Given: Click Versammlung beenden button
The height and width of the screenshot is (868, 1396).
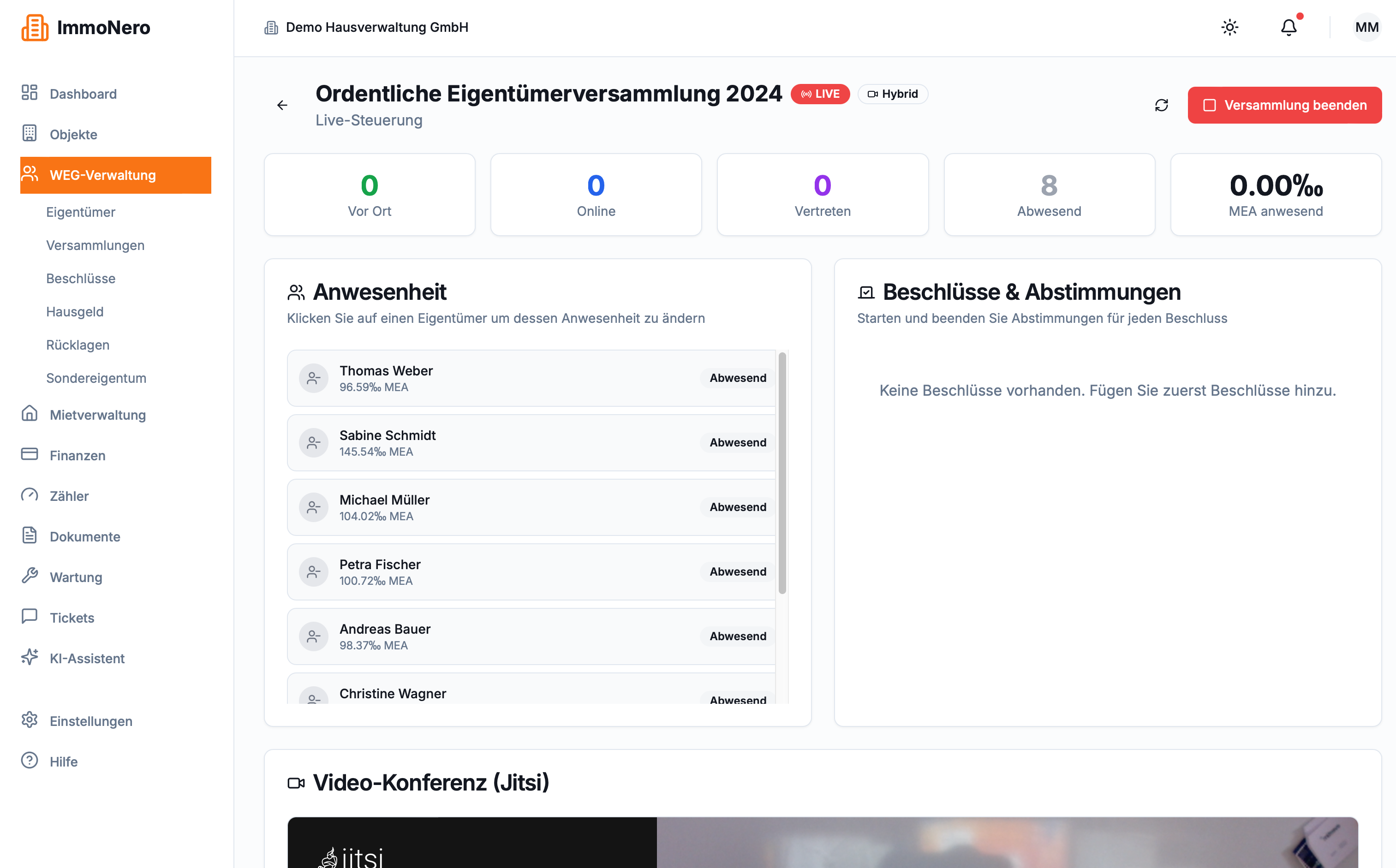Looking at the screenshot, I should tap(1285, 106).
